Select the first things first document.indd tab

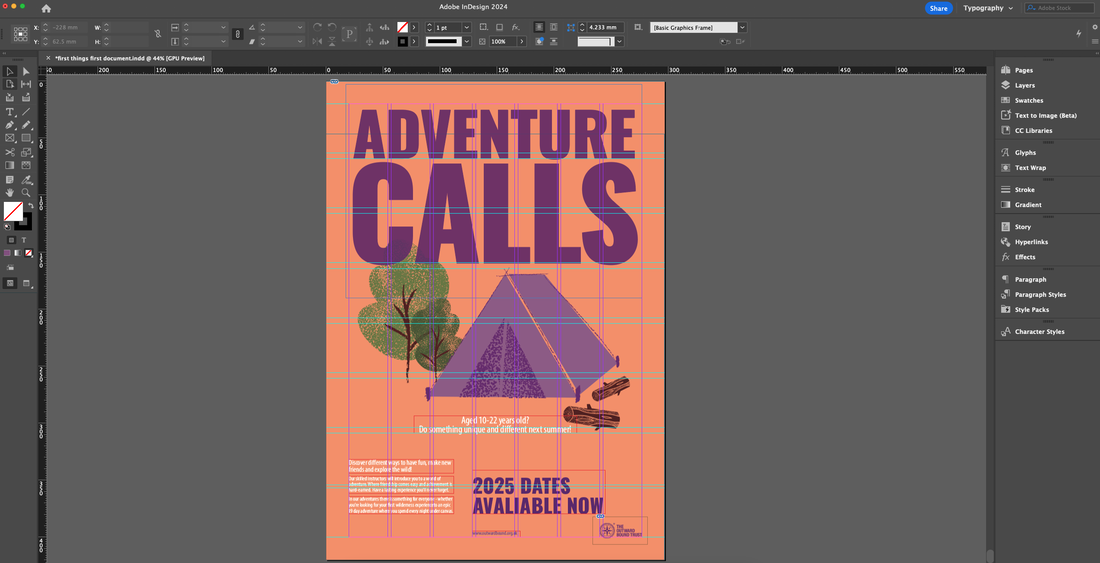pyautogui.click(x=130, y=58)
